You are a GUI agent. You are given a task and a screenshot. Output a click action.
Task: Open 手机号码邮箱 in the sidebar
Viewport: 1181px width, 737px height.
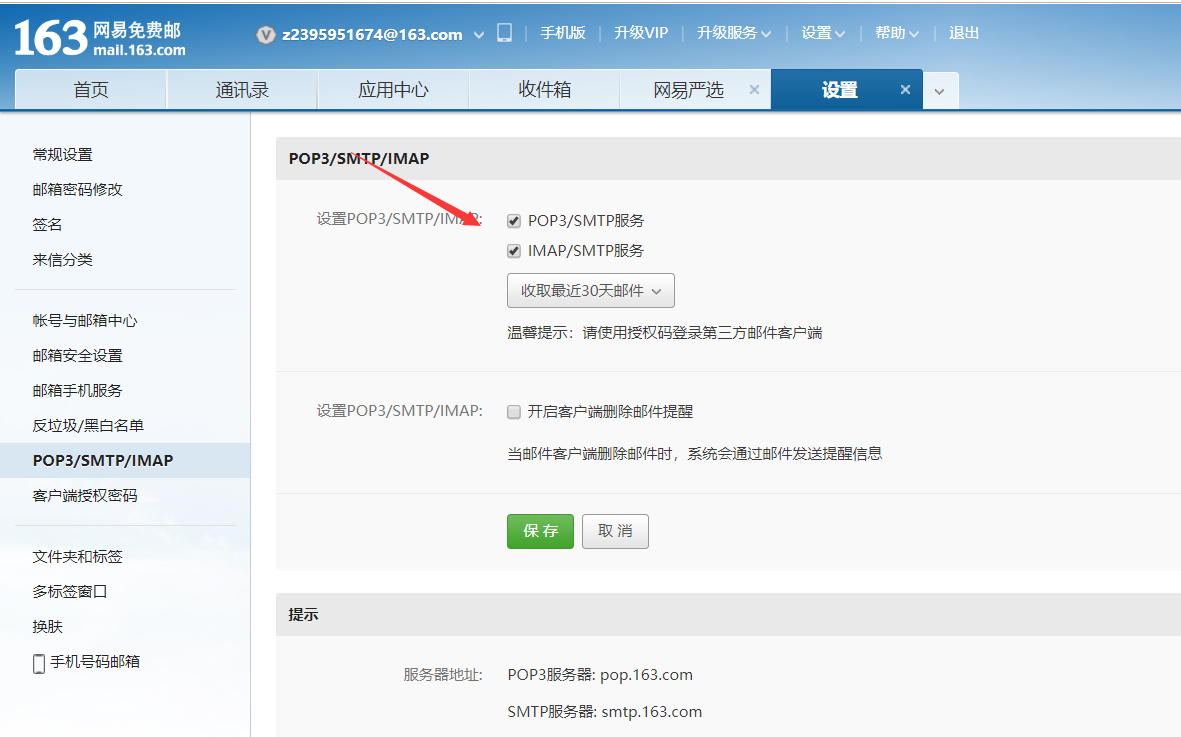(95, 662)
